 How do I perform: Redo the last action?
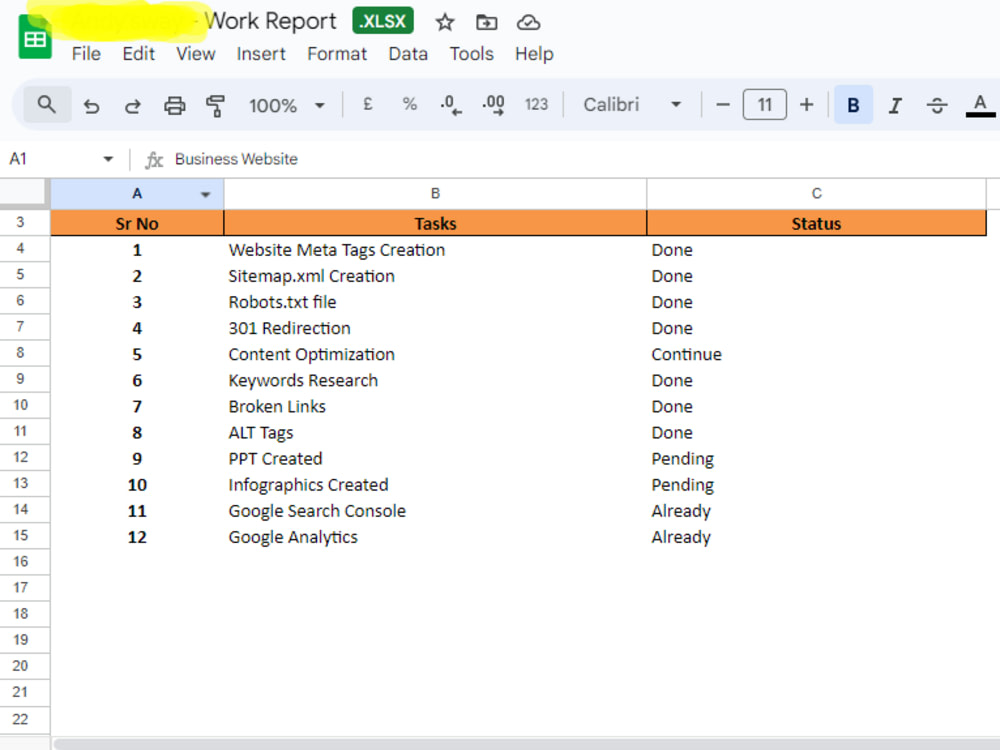133,105
